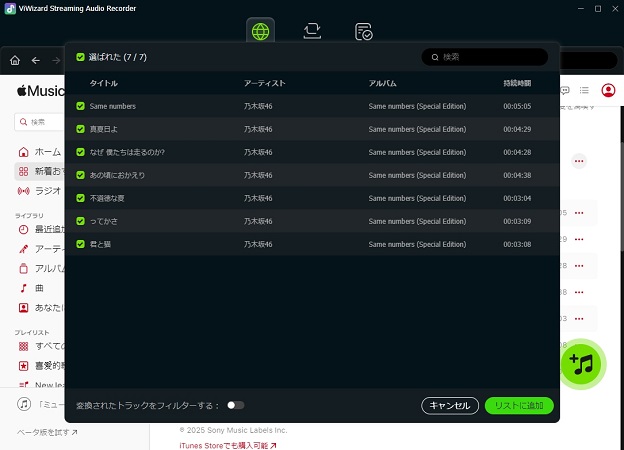Minimize the ViWizard window

pos(581,8)
